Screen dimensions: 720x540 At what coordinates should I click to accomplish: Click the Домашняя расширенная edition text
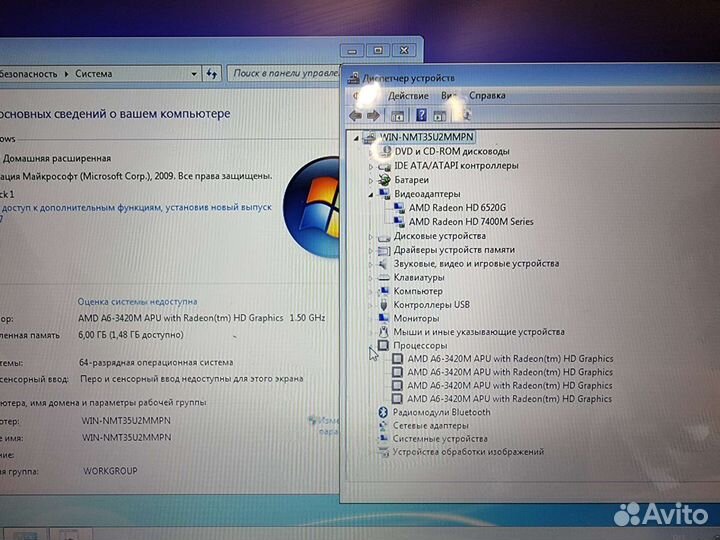57,158
